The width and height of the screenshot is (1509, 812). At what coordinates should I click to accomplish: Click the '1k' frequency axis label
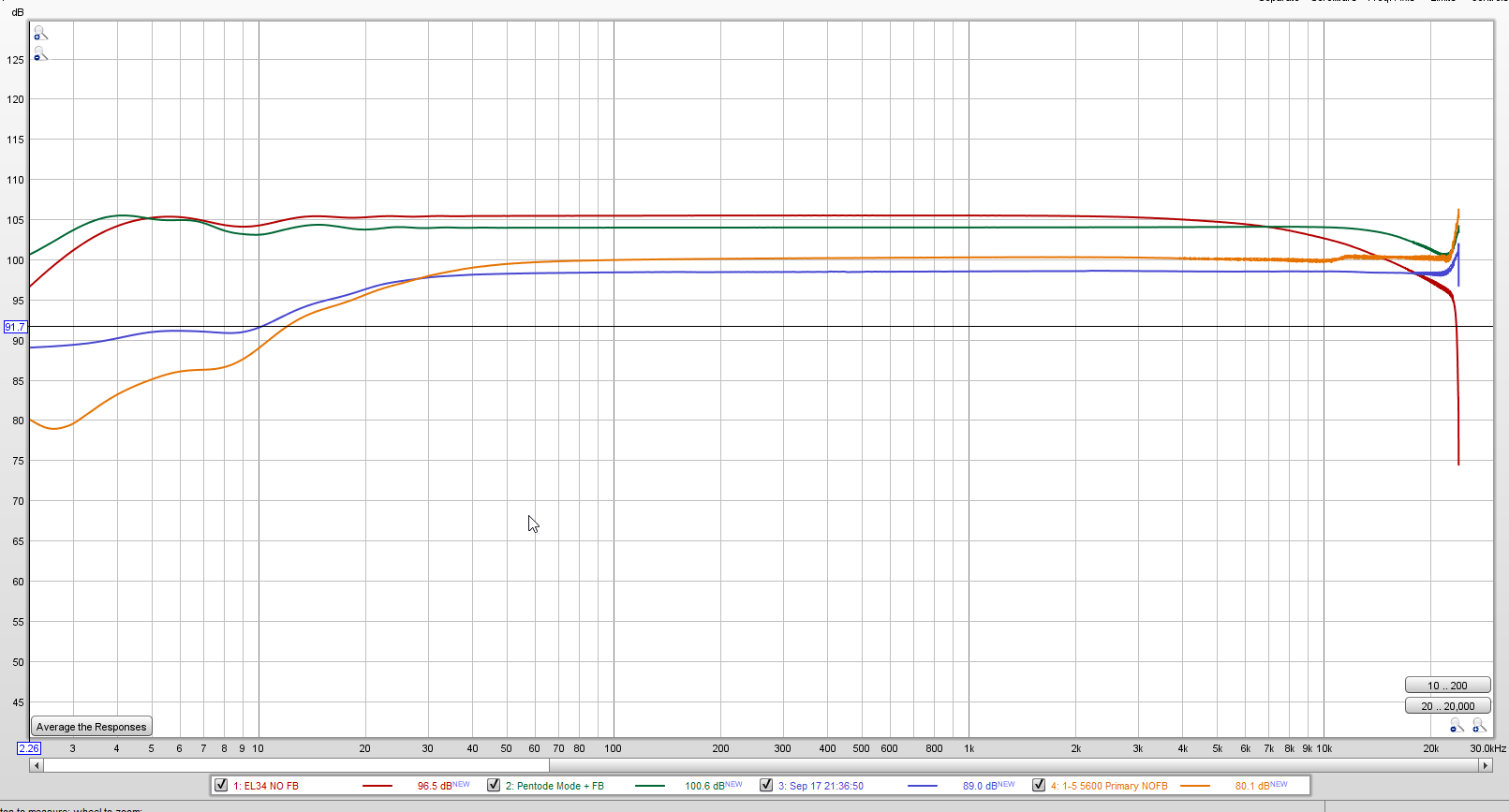pos(969,748)
